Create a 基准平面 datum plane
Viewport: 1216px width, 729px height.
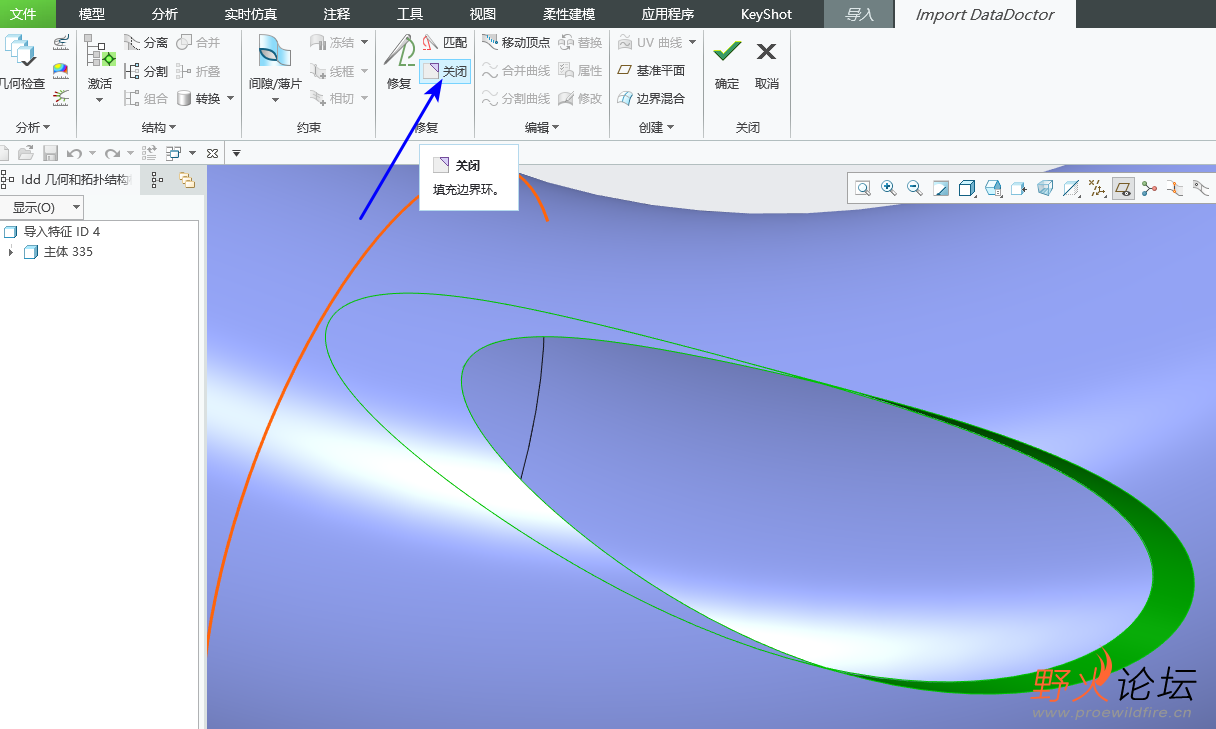(651, 71)
